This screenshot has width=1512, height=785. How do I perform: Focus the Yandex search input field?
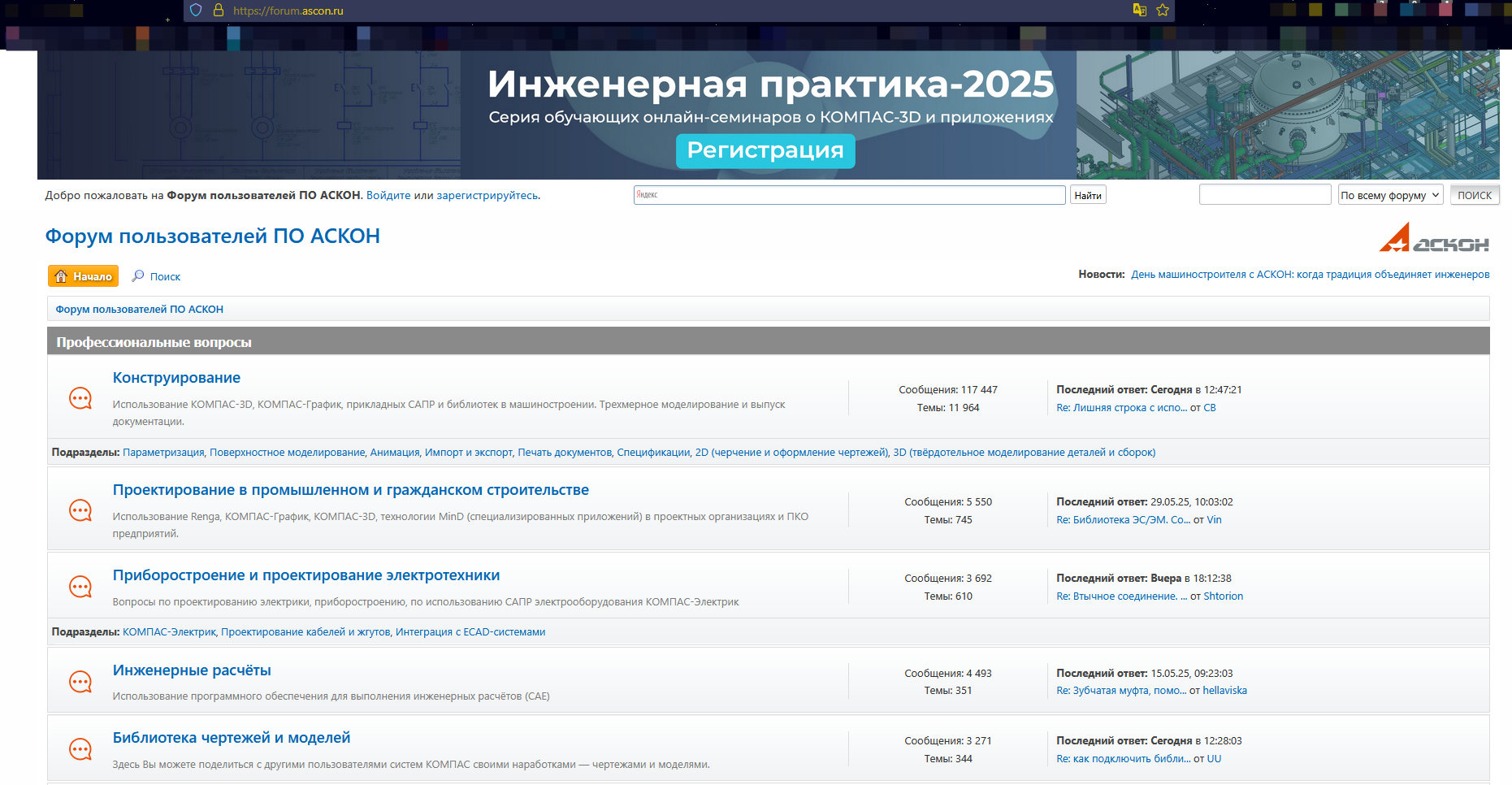[x=849, y=195]
